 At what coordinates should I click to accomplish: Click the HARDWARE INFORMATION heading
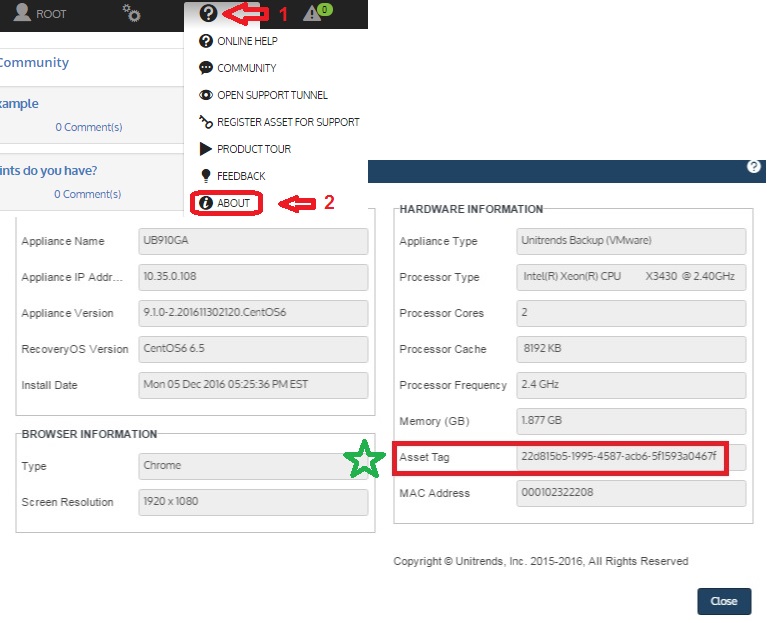471,209
